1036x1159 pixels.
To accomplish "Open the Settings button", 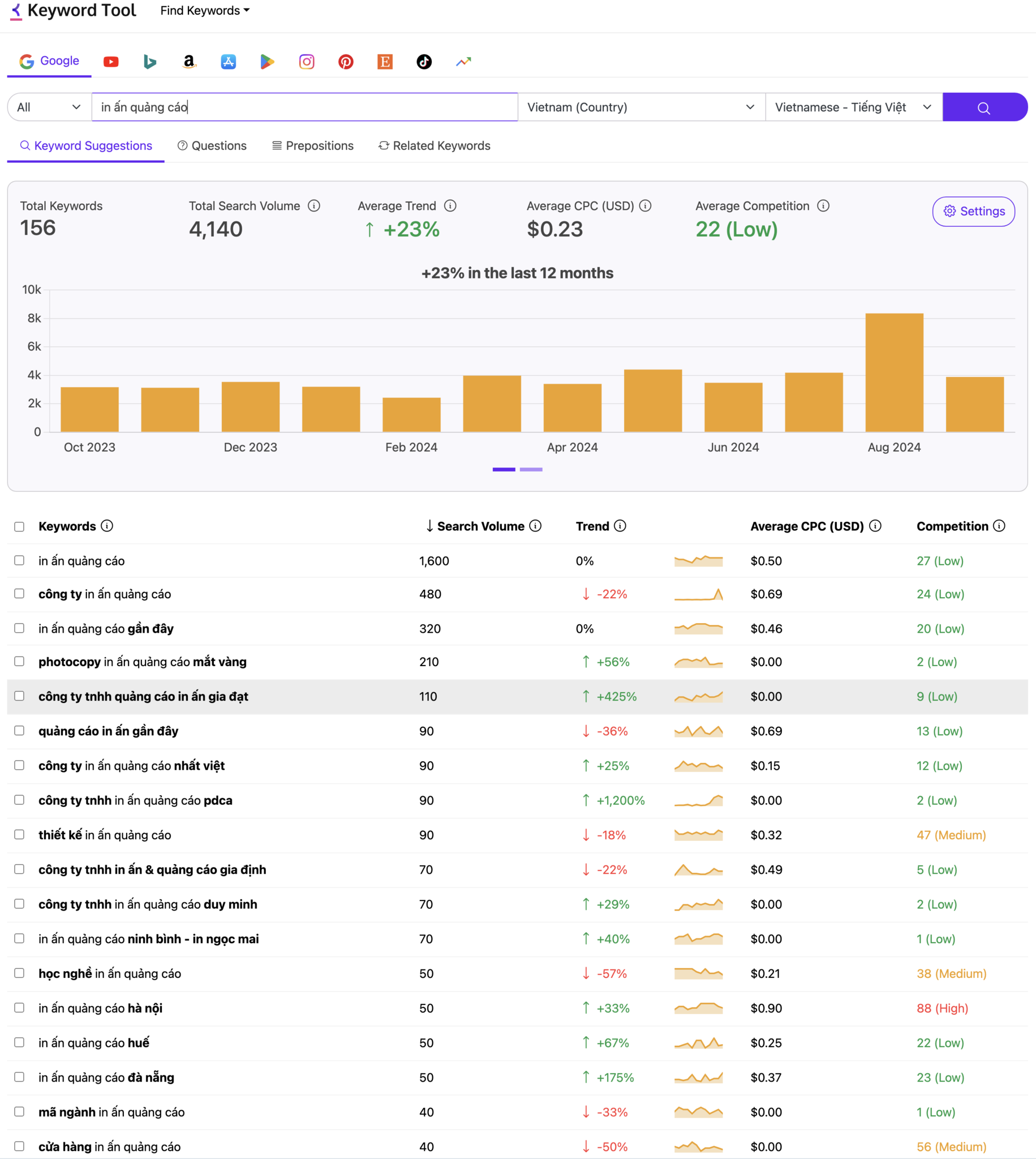I will [x=973, y=211].
